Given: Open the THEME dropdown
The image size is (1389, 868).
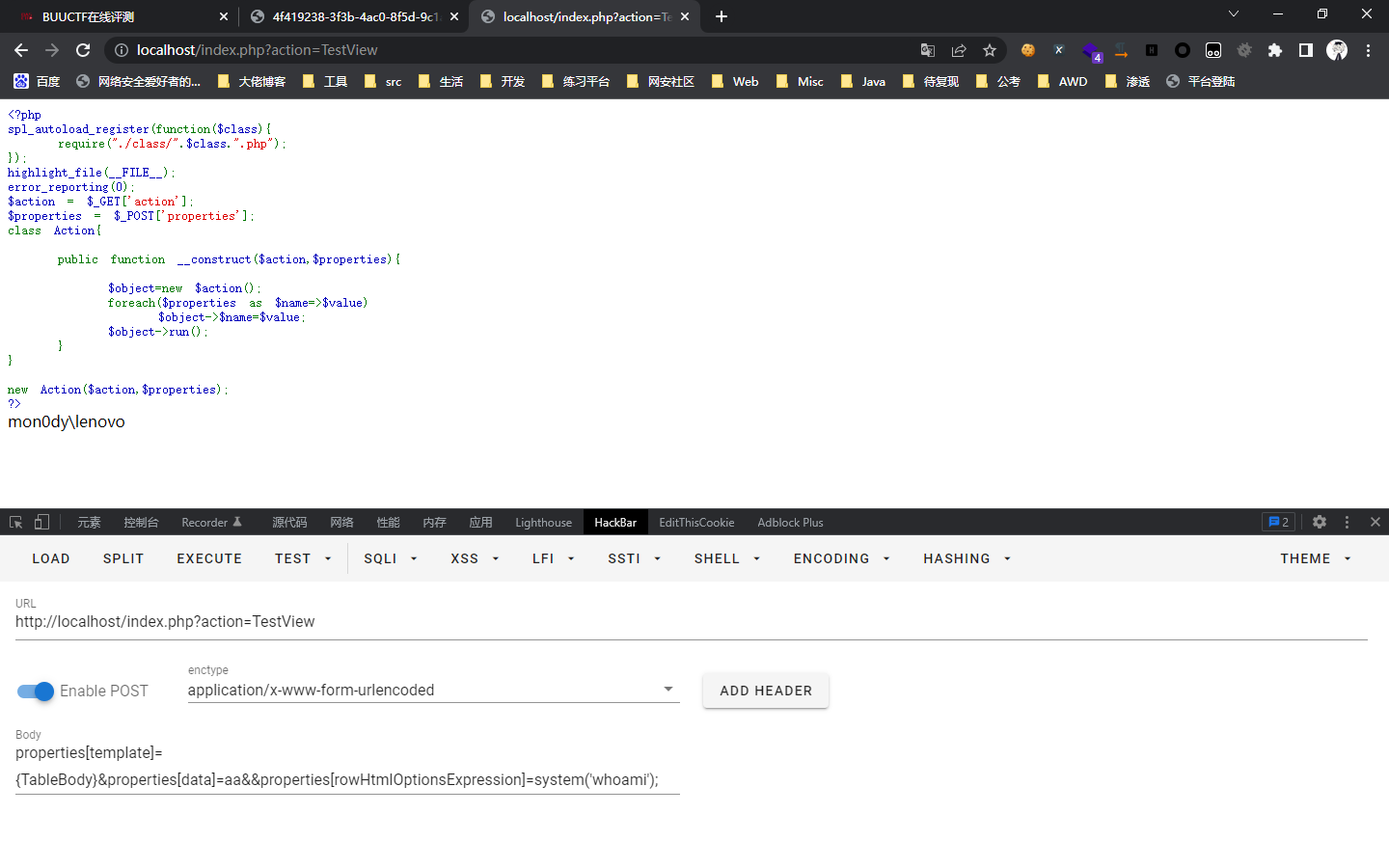Looking at the screenshot, I should pyautogui.click(x=1316, y=558).
